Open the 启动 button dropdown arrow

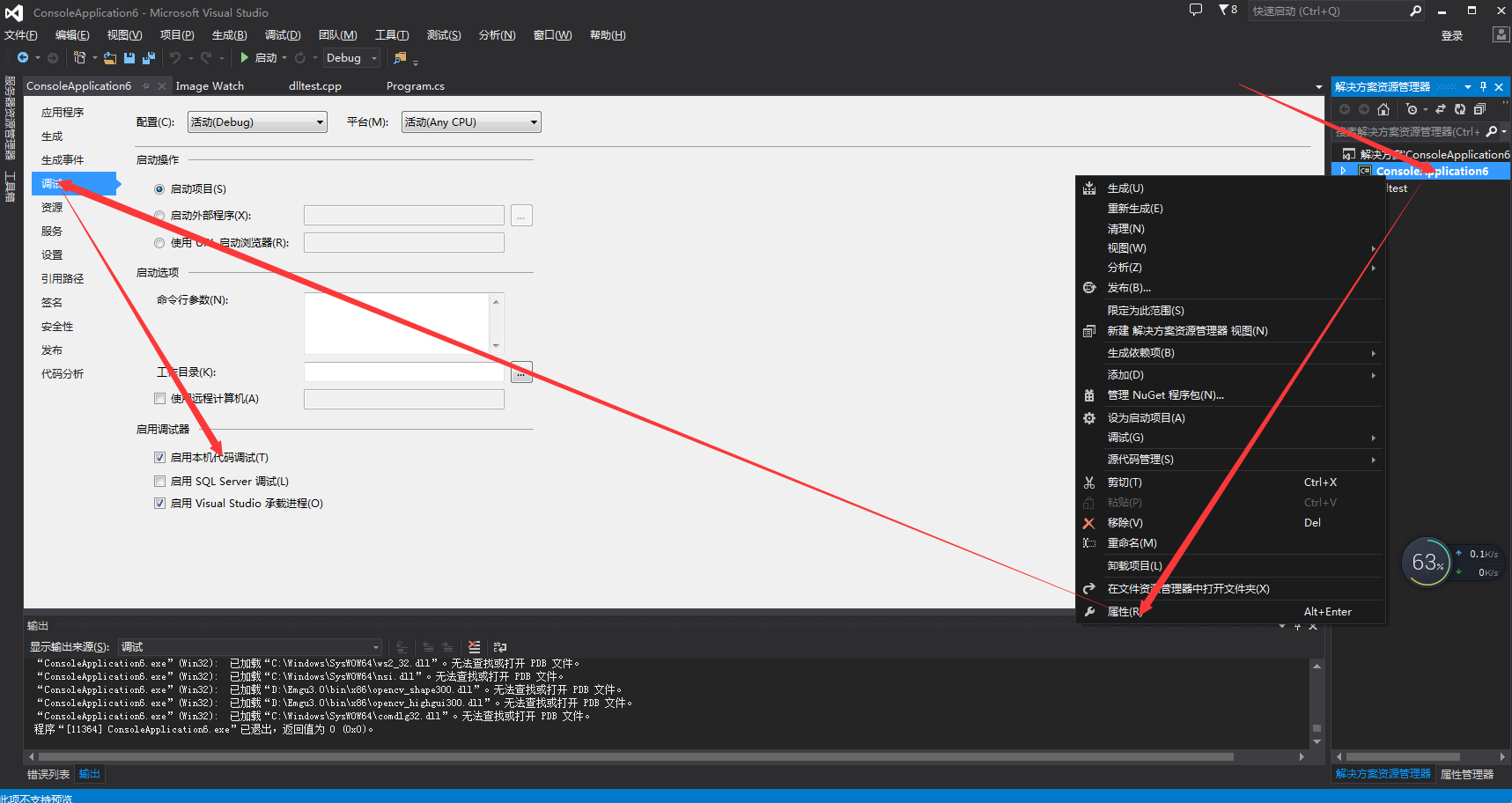point(284,58)
